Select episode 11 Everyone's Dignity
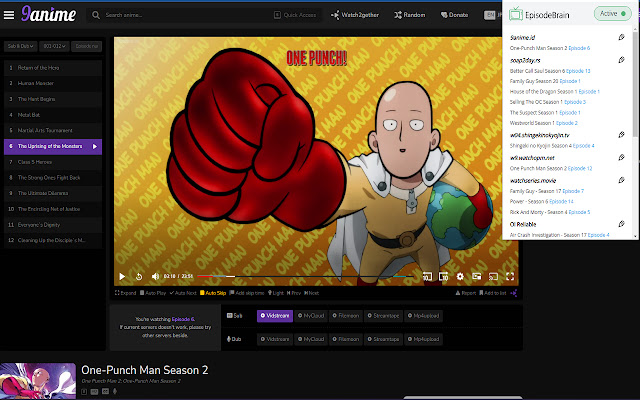Screen dimensions: 640x400 (x=53, y=225)
